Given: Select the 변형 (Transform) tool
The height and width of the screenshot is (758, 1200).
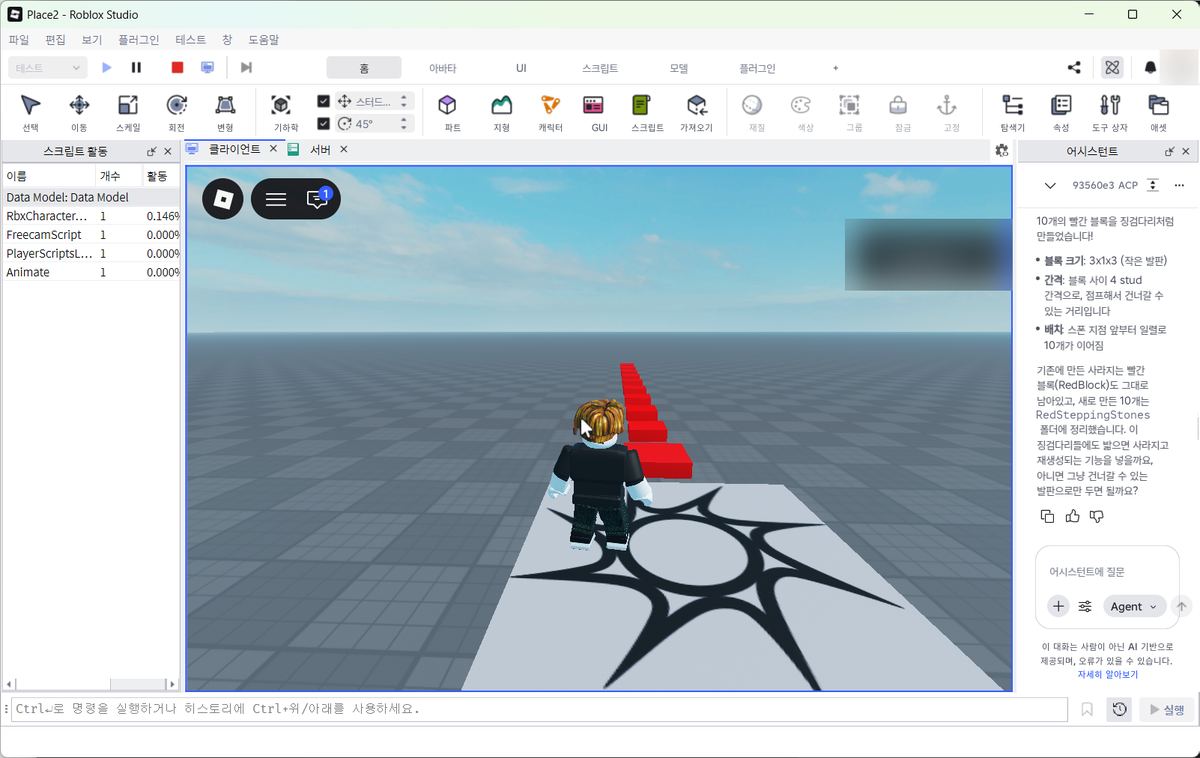Looking at the screenshot, I should pos(225,112).
